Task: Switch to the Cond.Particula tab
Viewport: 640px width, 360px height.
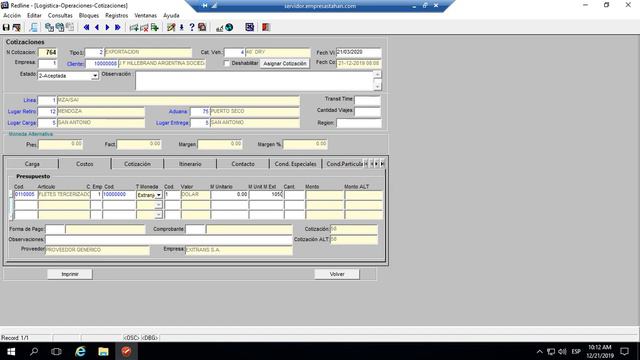Action: 344,164
